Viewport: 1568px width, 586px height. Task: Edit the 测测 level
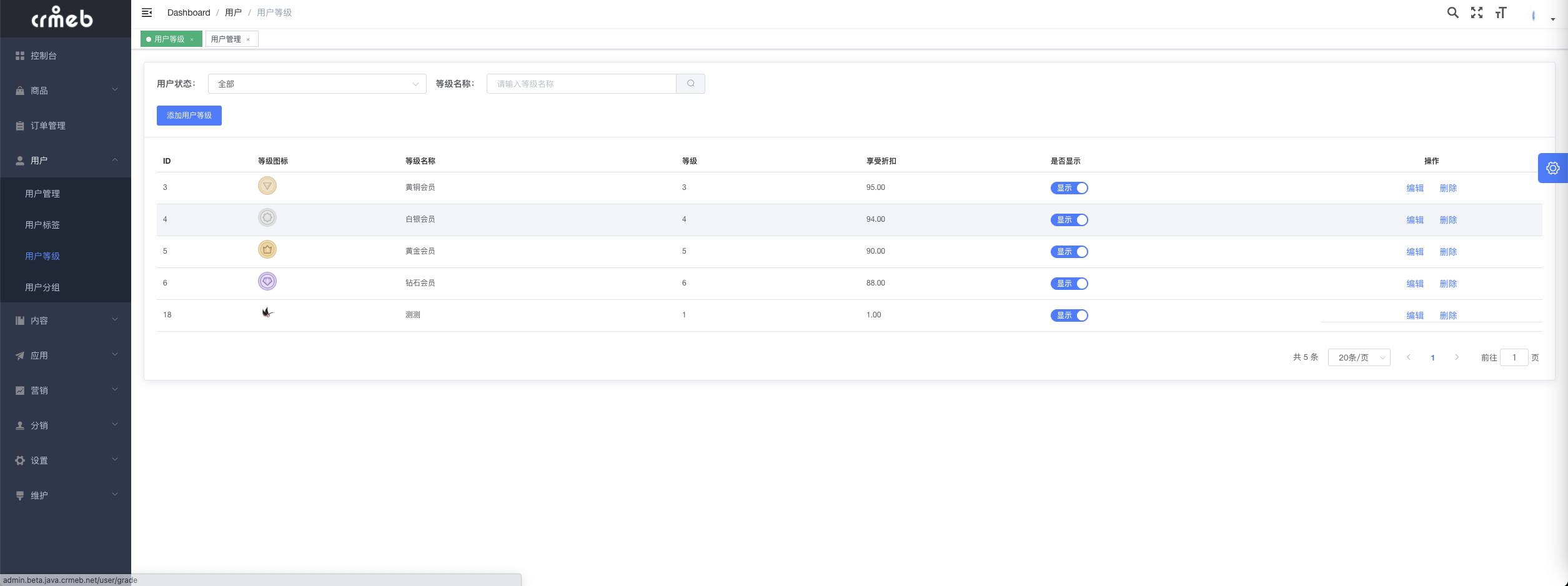(1415, 315)
